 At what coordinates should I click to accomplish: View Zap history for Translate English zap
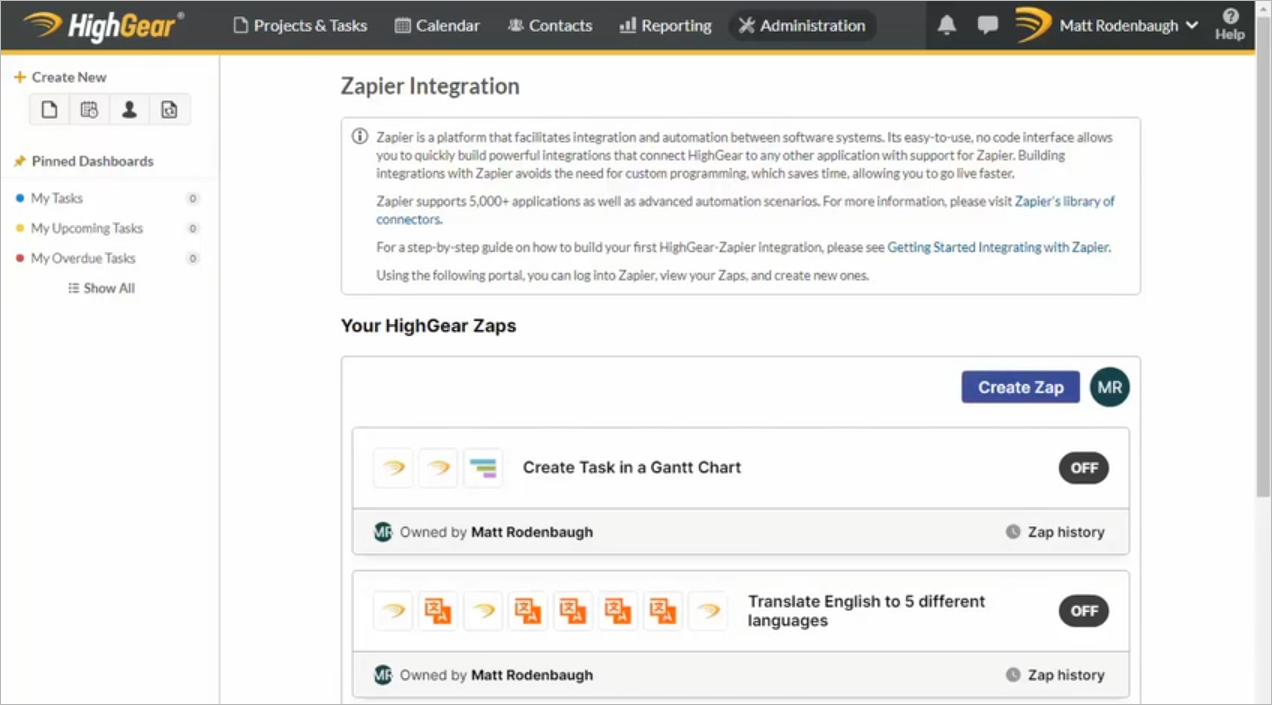tap(1055, 675)
